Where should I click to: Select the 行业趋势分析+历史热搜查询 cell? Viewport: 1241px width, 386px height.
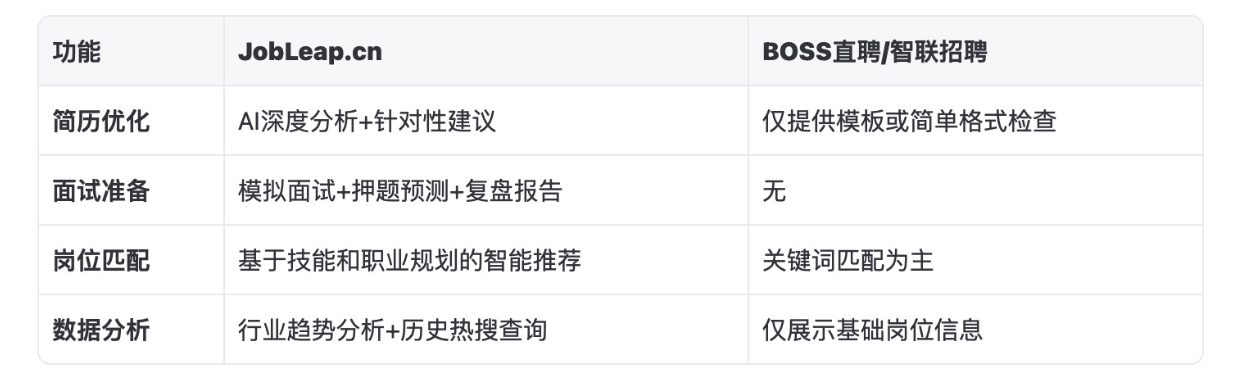click(392, 328)
